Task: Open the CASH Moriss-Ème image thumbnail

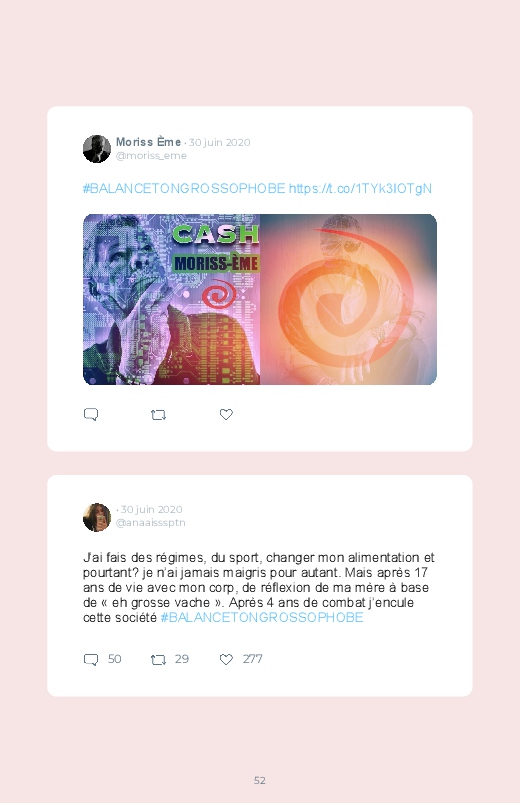Action: click(x=171, y=299)
